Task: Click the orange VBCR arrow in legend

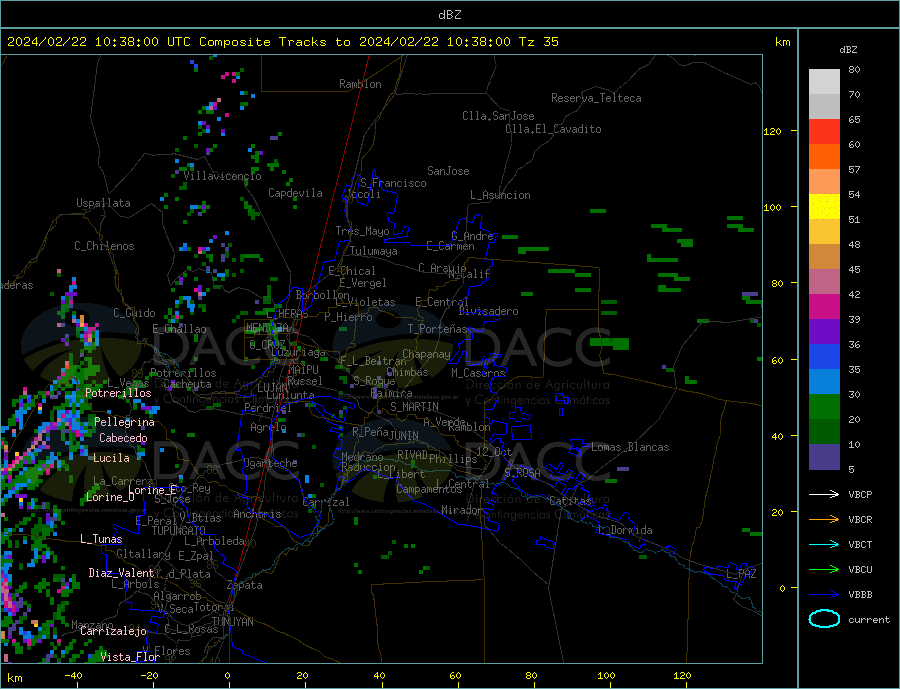Action: click(824, 520)
